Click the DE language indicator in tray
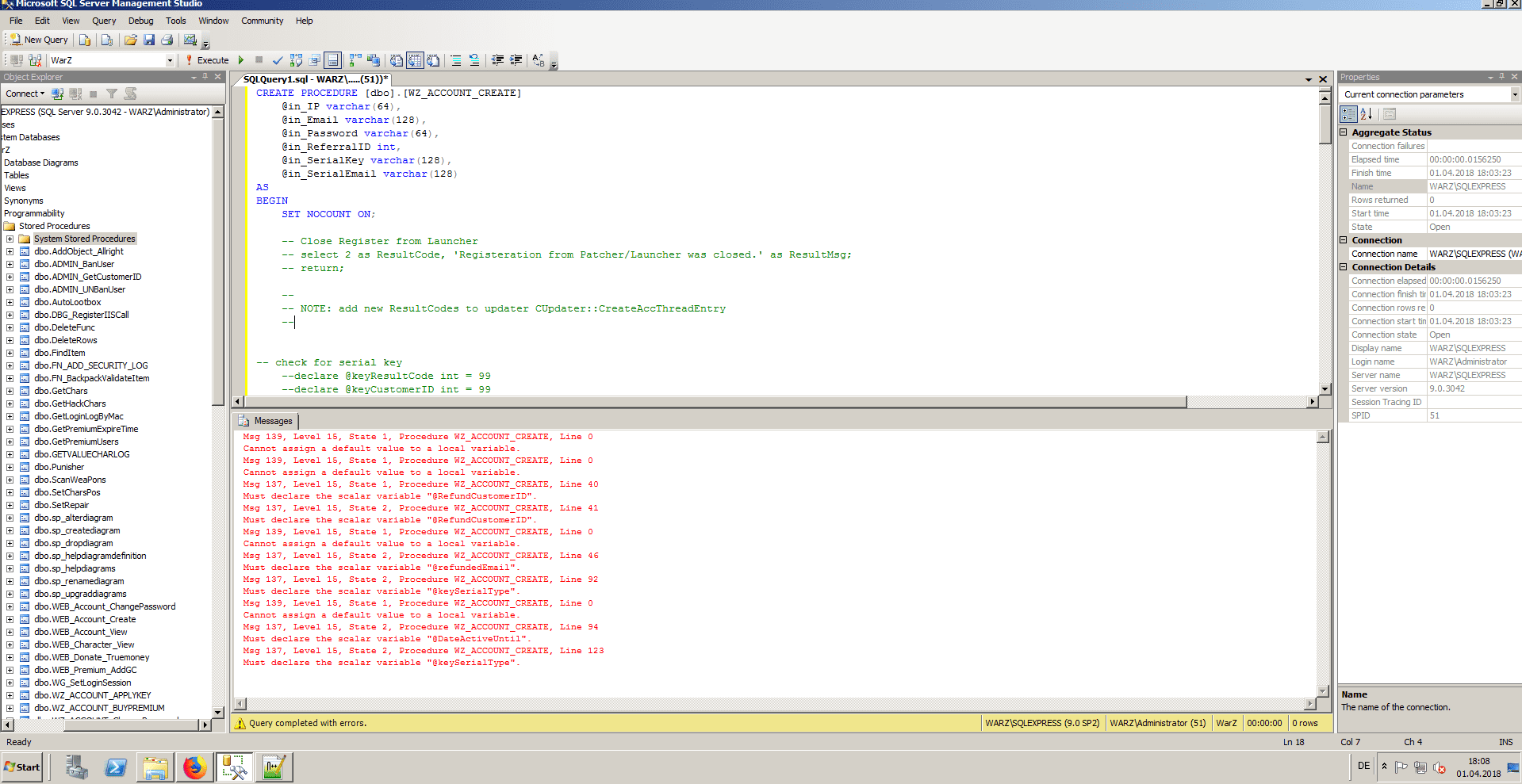 coord(1363,766)
